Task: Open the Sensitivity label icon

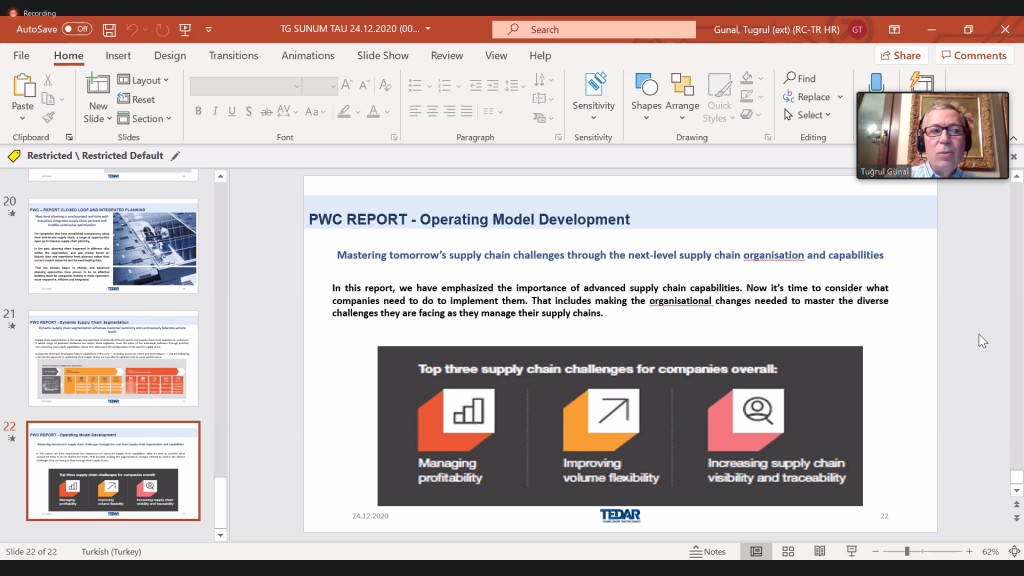Action: [594, 86]
